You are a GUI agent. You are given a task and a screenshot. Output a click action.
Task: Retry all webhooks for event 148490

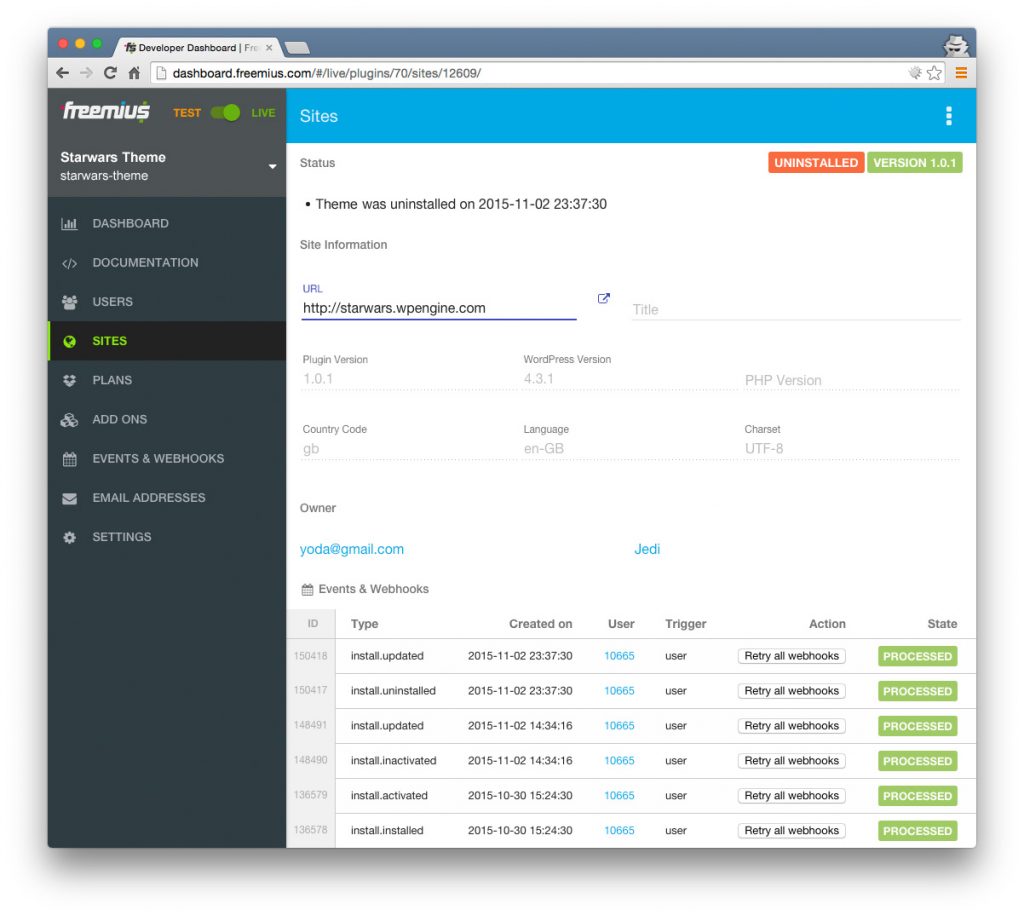point(792,761)
